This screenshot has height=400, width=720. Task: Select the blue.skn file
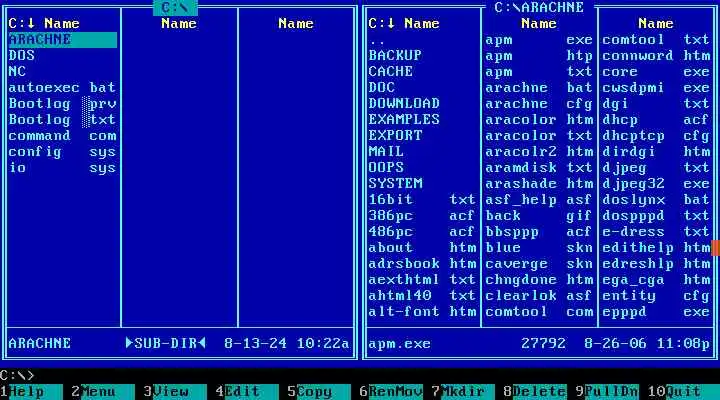tap(539, 248)
